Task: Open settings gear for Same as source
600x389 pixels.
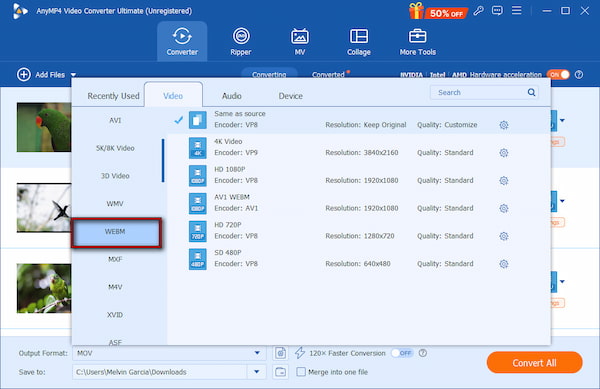Action: coord(504,125)
